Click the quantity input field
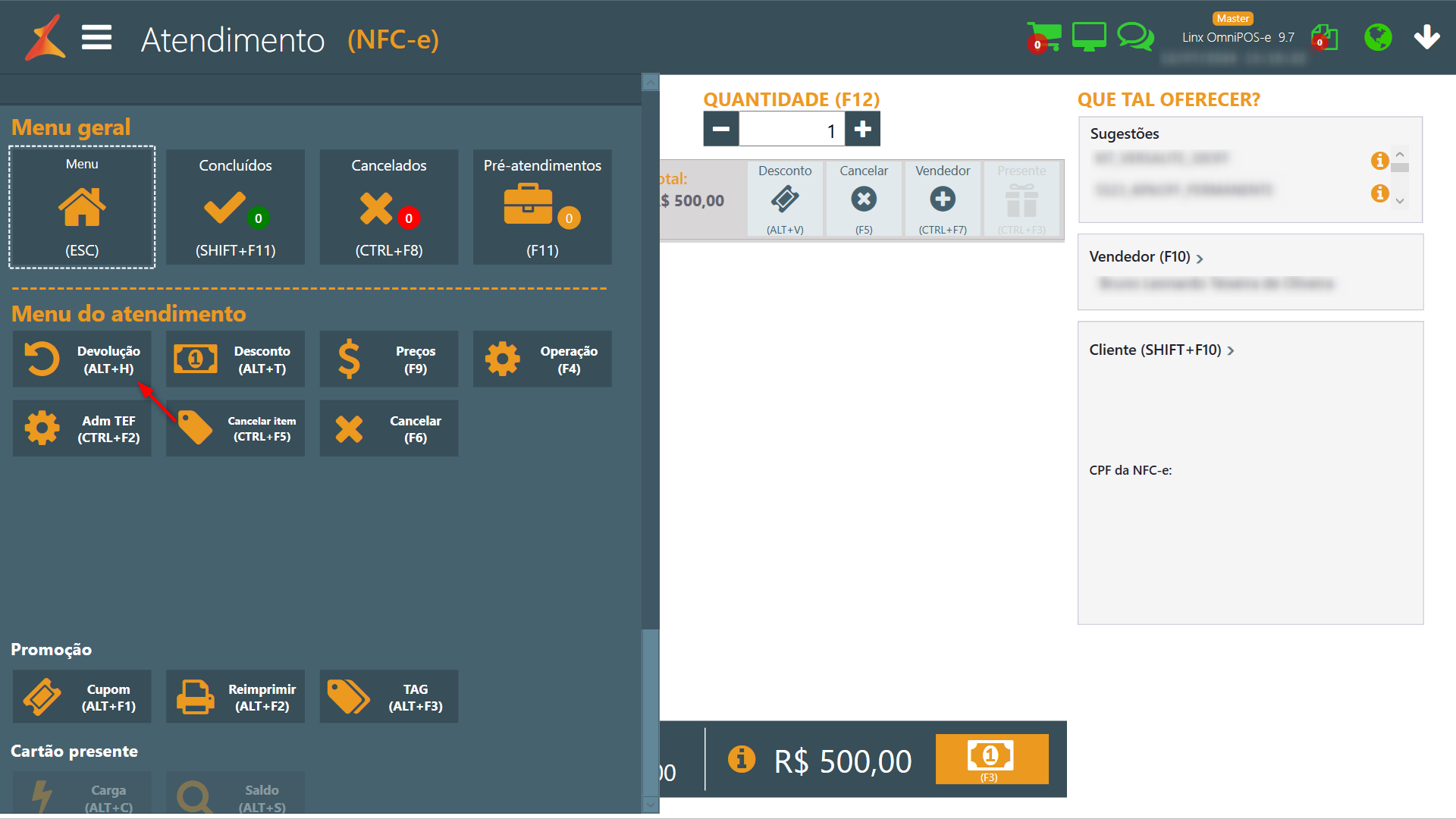This screenshot has width=1456, height=819. [791, 130]
